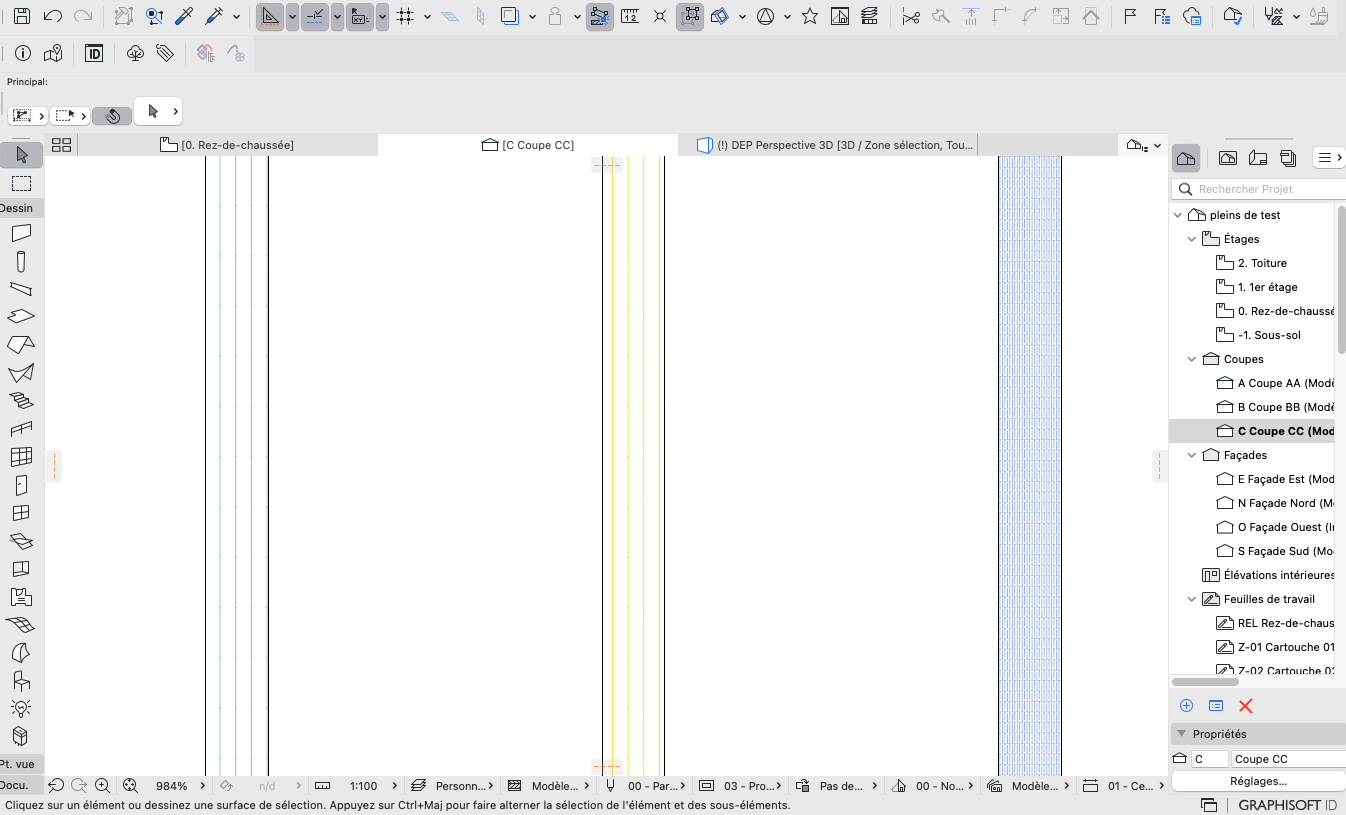Select the Slab tool in toolbox
The height and width of the screenshot is (815, 1346).
coord(21,317)
